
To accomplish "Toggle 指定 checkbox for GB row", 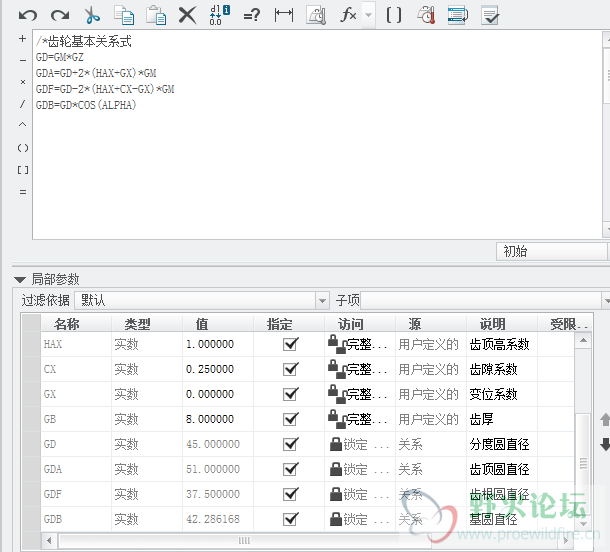I will tap(291, 419).
